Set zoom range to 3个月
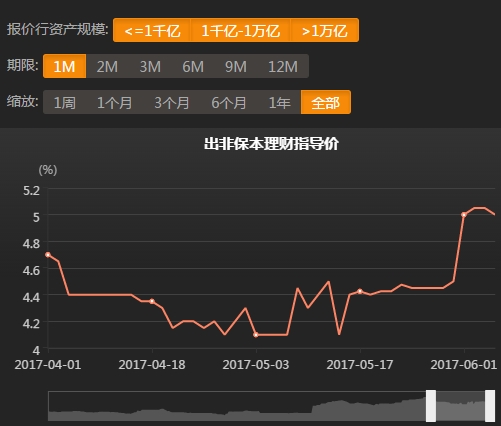 (x=172, y=102)
